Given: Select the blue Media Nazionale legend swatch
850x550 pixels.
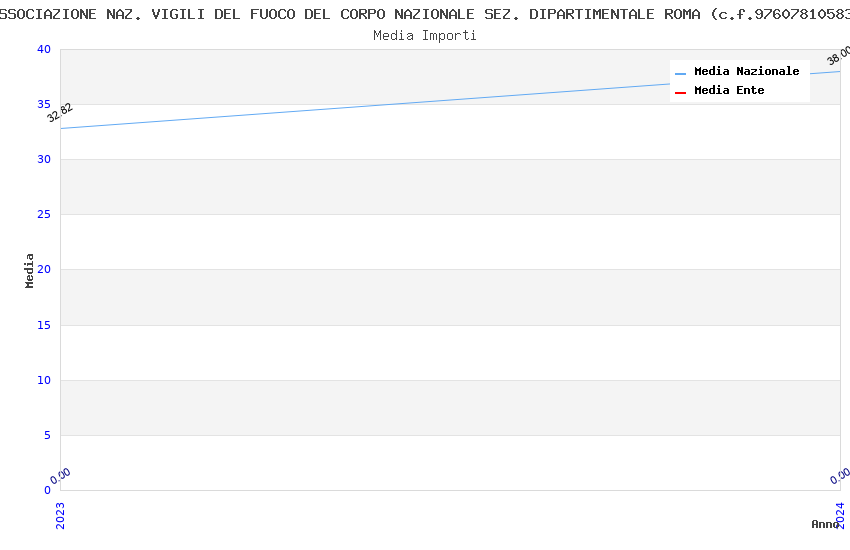Looking at the screenshot, I should [680, 74].
